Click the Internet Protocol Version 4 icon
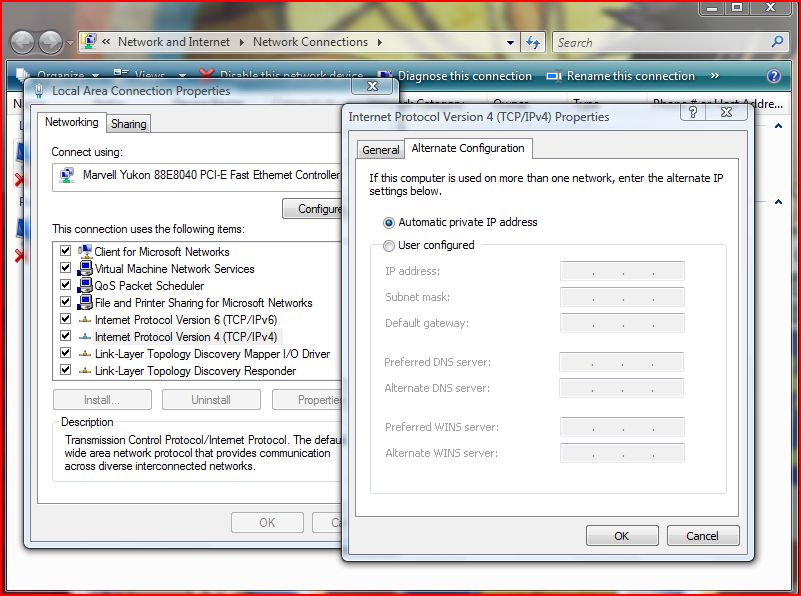Viewport: 801px width, 596px height. click(85, 337)
